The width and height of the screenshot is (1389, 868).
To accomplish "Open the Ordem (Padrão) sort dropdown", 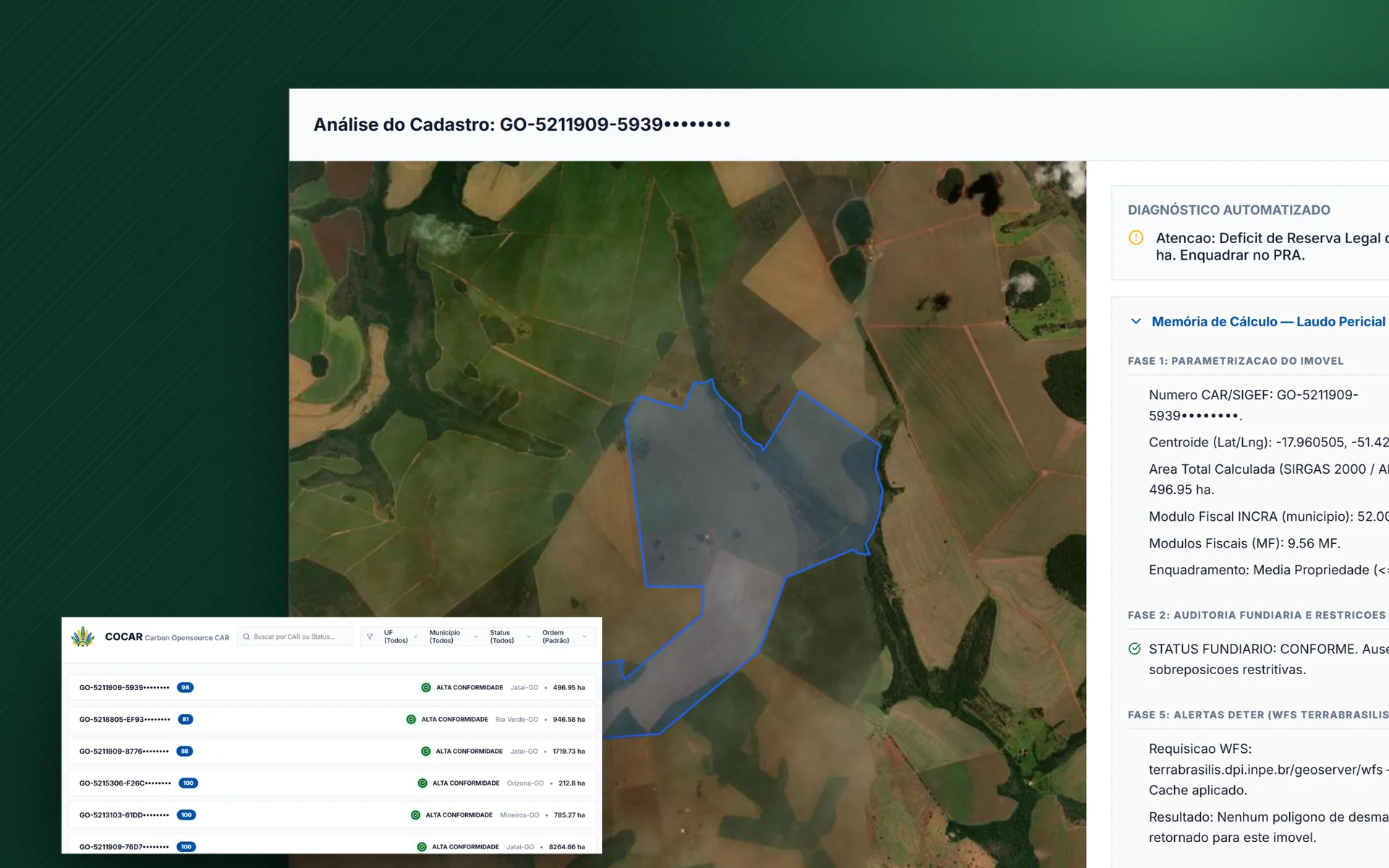I will point(564,637).
